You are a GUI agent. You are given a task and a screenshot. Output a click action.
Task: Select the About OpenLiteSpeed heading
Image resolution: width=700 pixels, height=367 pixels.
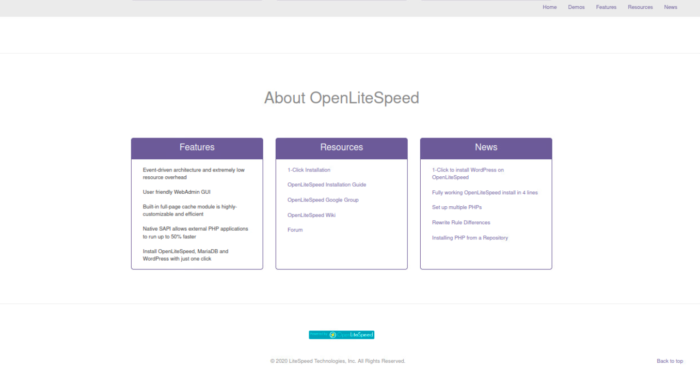click(342, 98)
